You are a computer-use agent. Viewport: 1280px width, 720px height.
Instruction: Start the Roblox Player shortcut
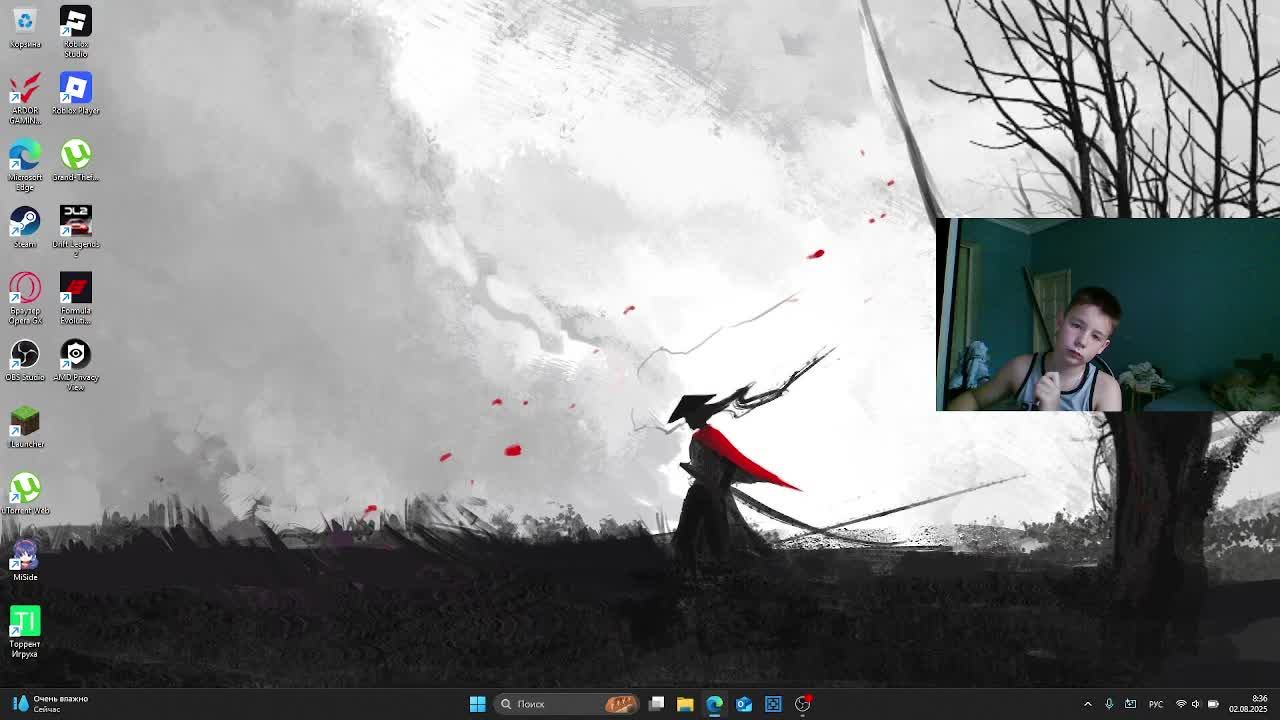tap(76, 94)
